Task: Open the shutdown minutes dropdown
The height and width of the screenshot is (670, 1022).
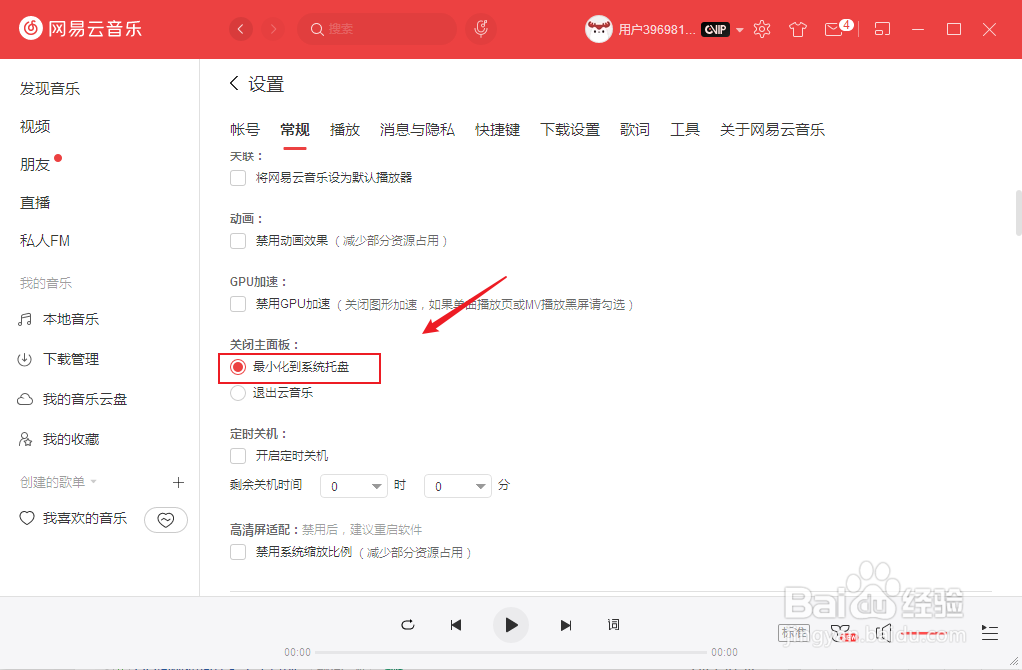Action: [458, 486]
